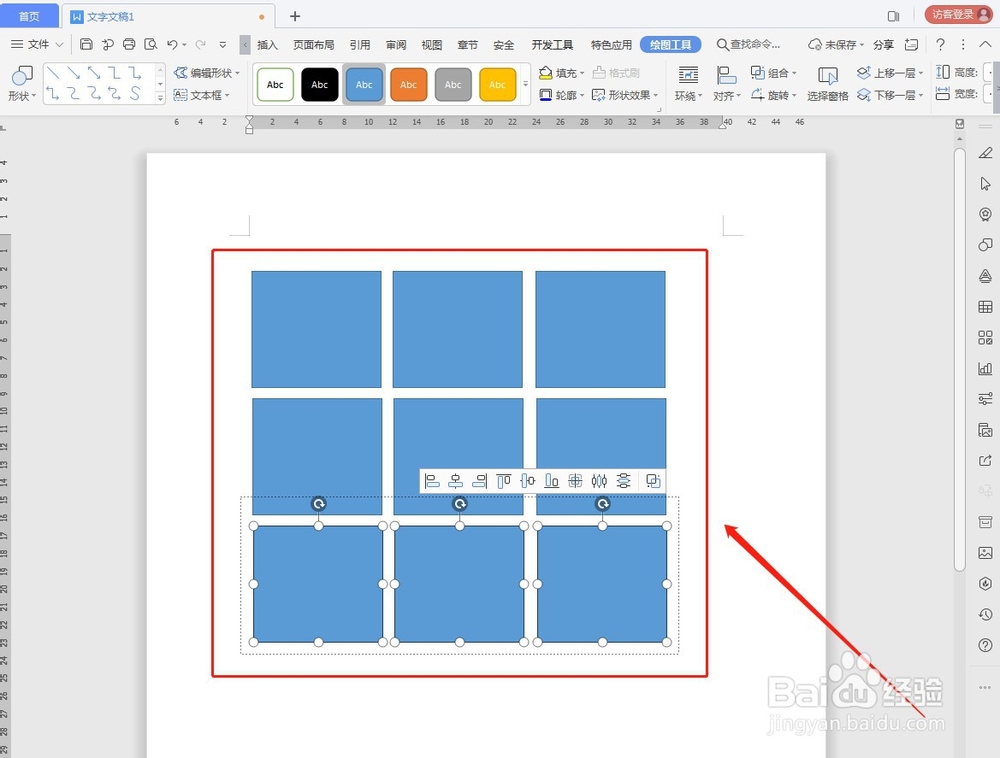Expand the shape style gallery arrow
The width and height of the screenshot is (1000, 758).
click(526, 84)
